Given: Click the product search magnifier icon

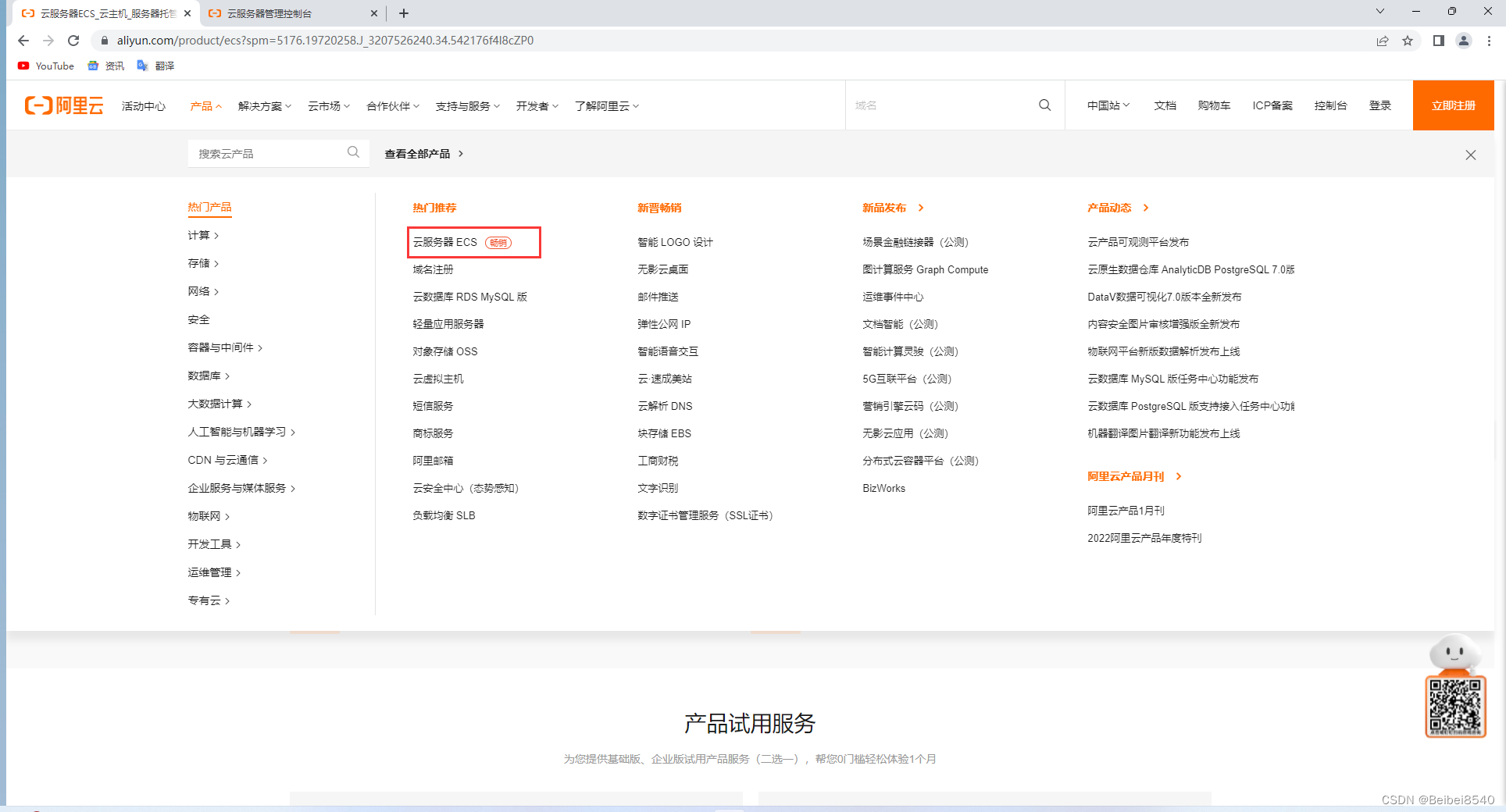Looking at the screenshot, I should [353, 152].
